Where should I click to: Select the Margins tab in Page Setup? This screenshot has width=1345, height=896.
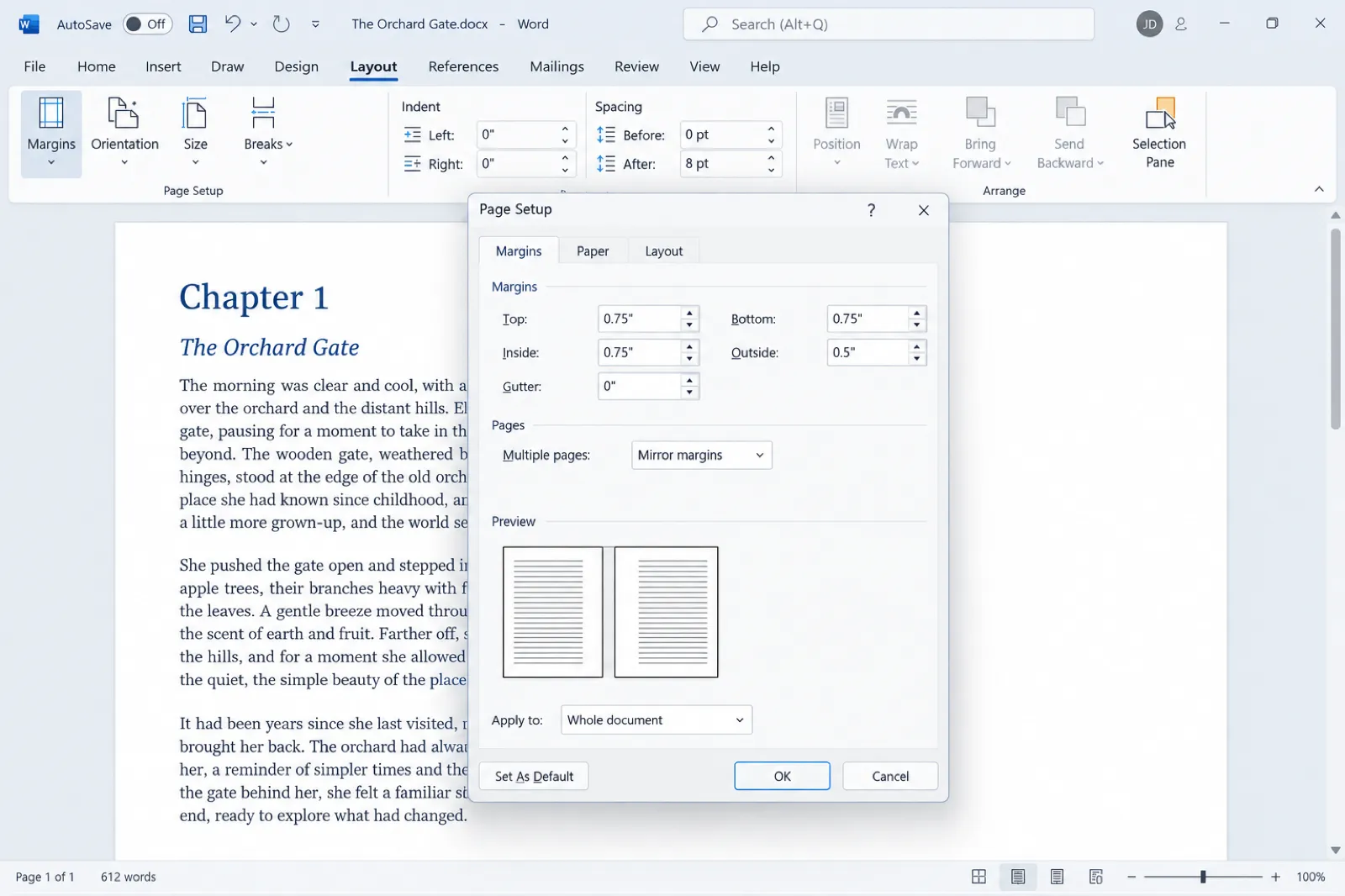pos(519,251)
